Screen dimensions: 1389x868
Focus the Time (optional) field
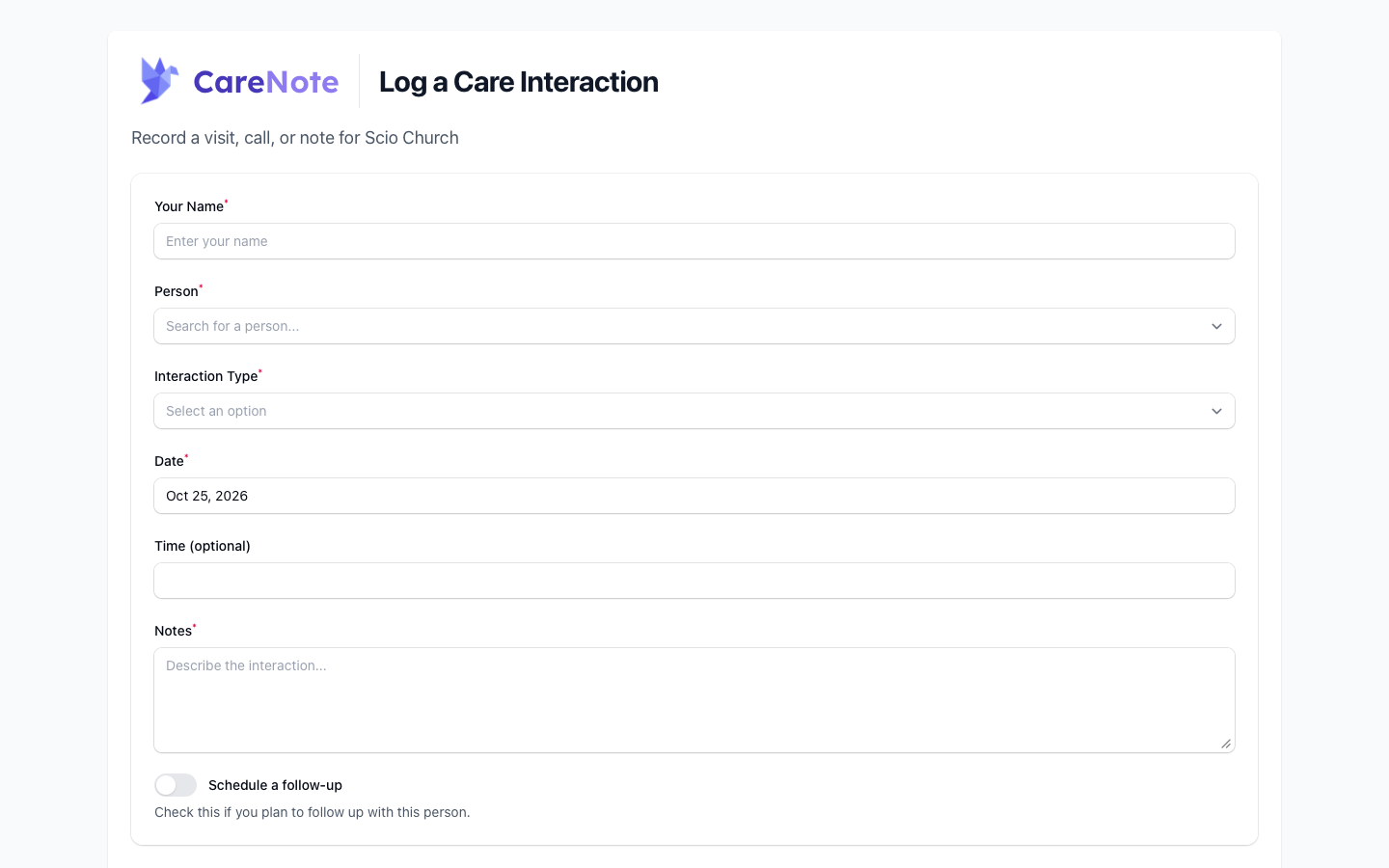click(x=694, y=581)
